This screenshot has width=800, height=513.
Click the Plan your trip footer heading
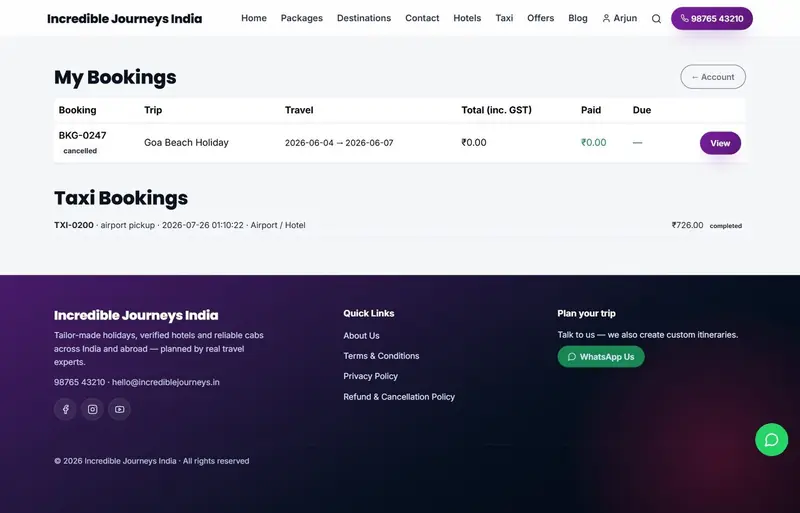click(586, 313)
